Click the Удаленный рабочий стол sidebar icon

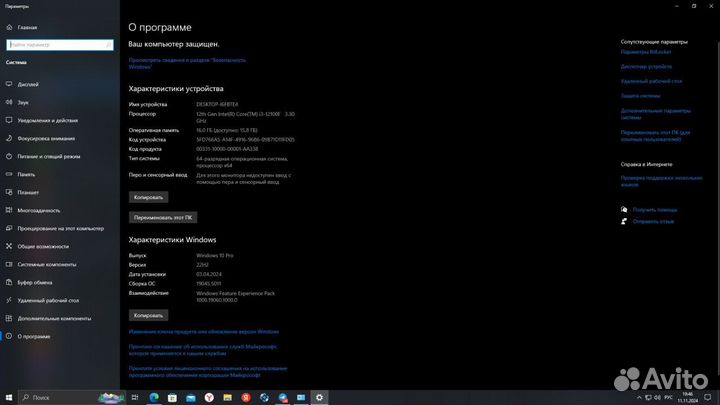click(9, 300)
